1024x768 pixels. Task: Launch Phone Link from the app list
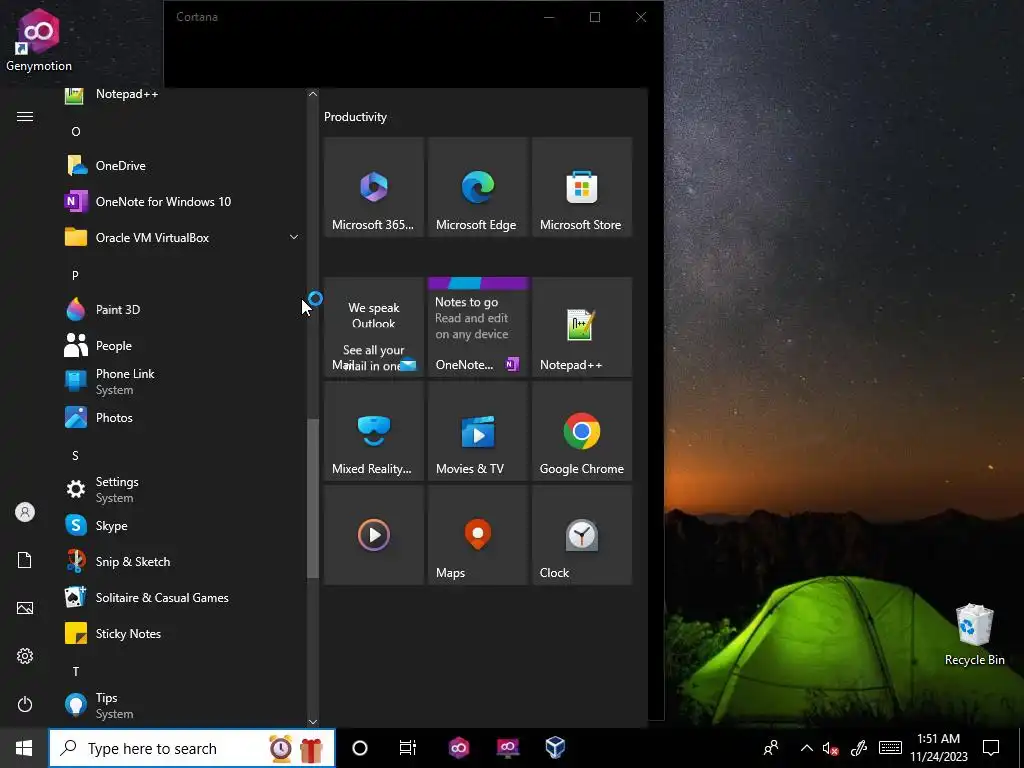coord(183,381)
